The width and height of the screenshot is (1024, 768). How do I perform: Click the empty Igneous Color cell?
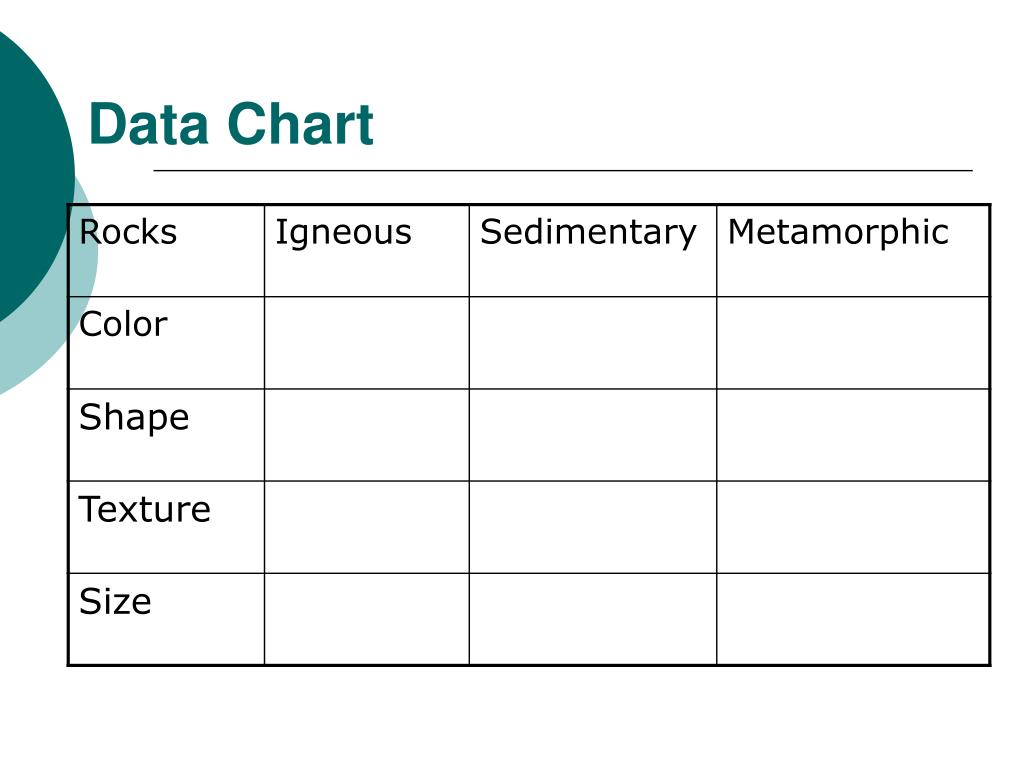[367, 343]
